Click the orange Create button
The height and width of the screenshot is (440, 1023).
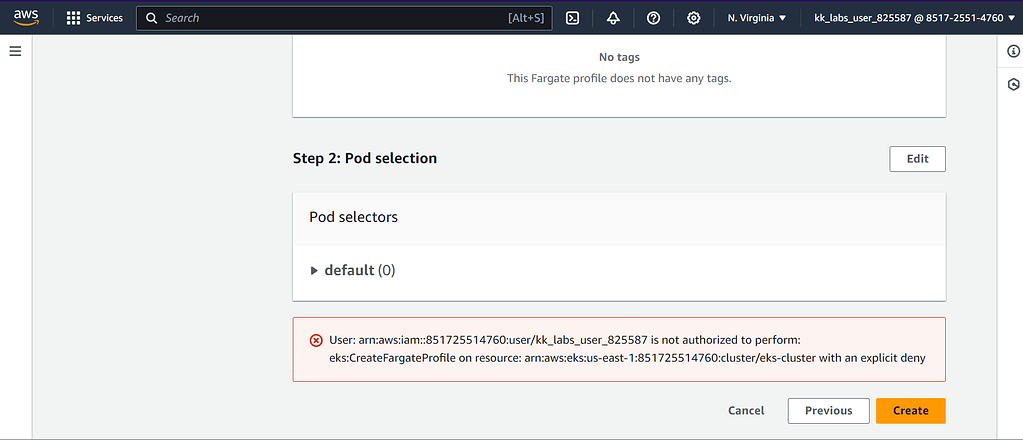click(x=910, y=410)
